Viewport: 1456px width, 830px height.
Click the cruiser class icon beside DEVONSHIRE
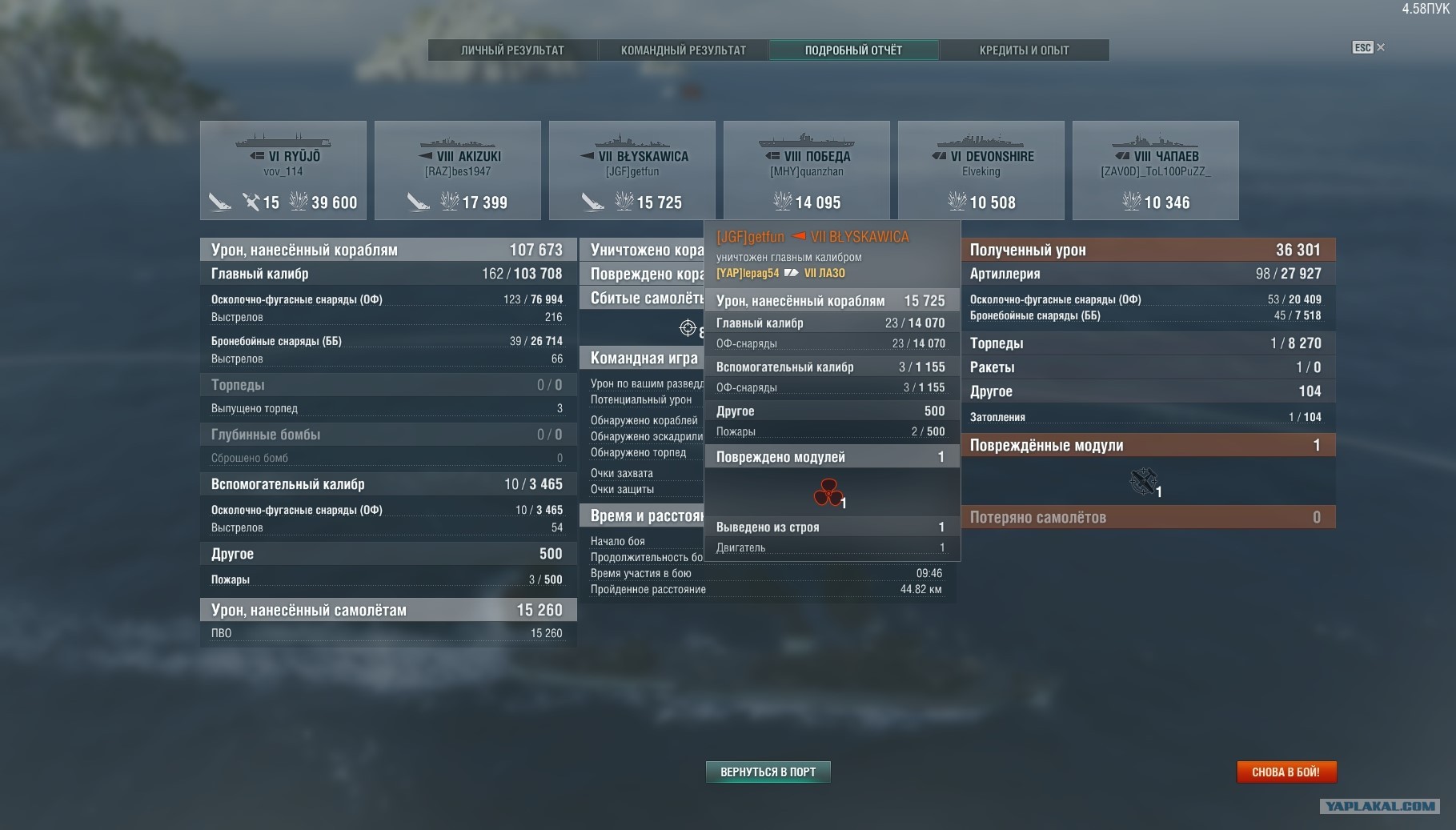[940, 156]
